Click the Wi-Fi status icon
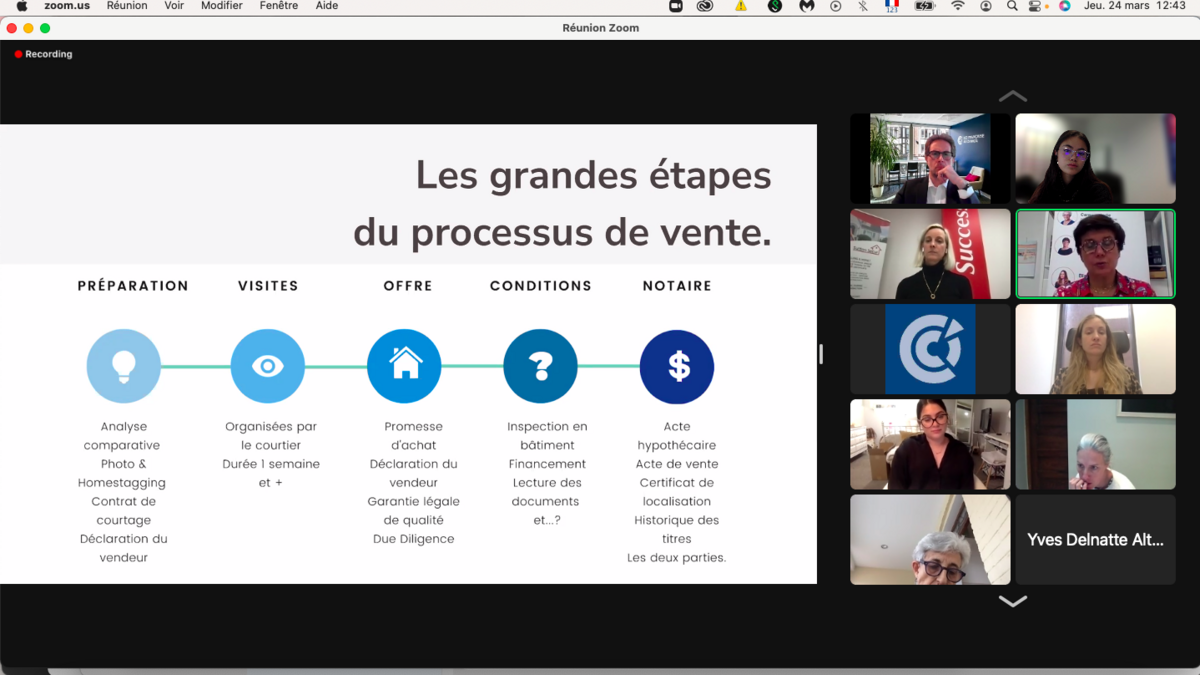Image resolution: width=1200 pixels, height=675 pixels. (958, 6)
